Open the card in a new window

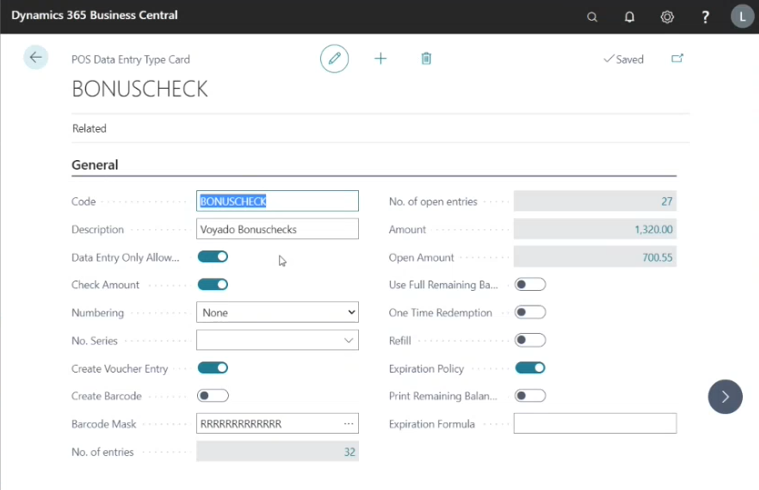[677, 59]
